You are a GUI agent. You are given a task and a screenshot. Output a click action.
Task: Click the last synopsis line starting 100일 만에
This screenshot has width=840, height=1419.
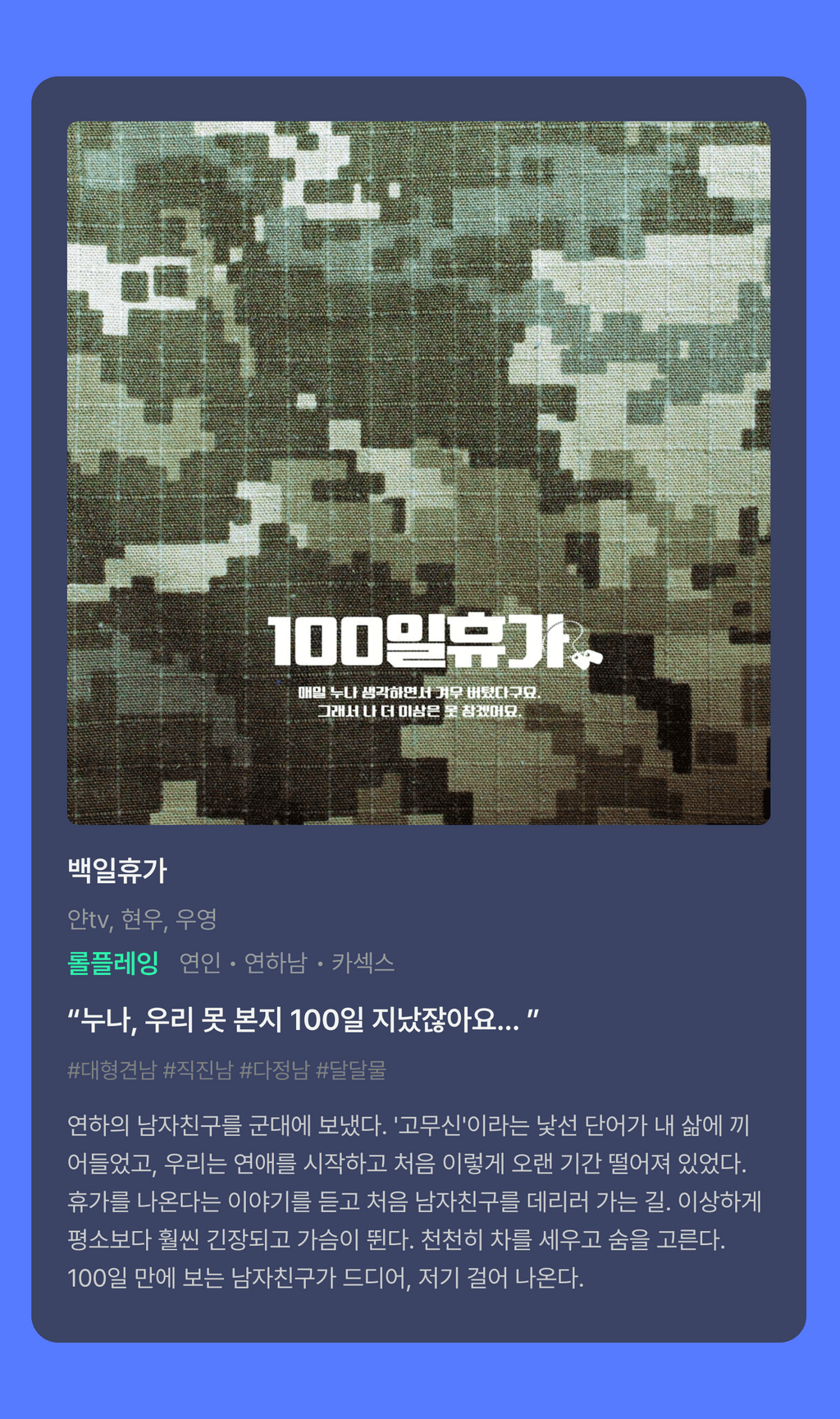click(326, 1278)
